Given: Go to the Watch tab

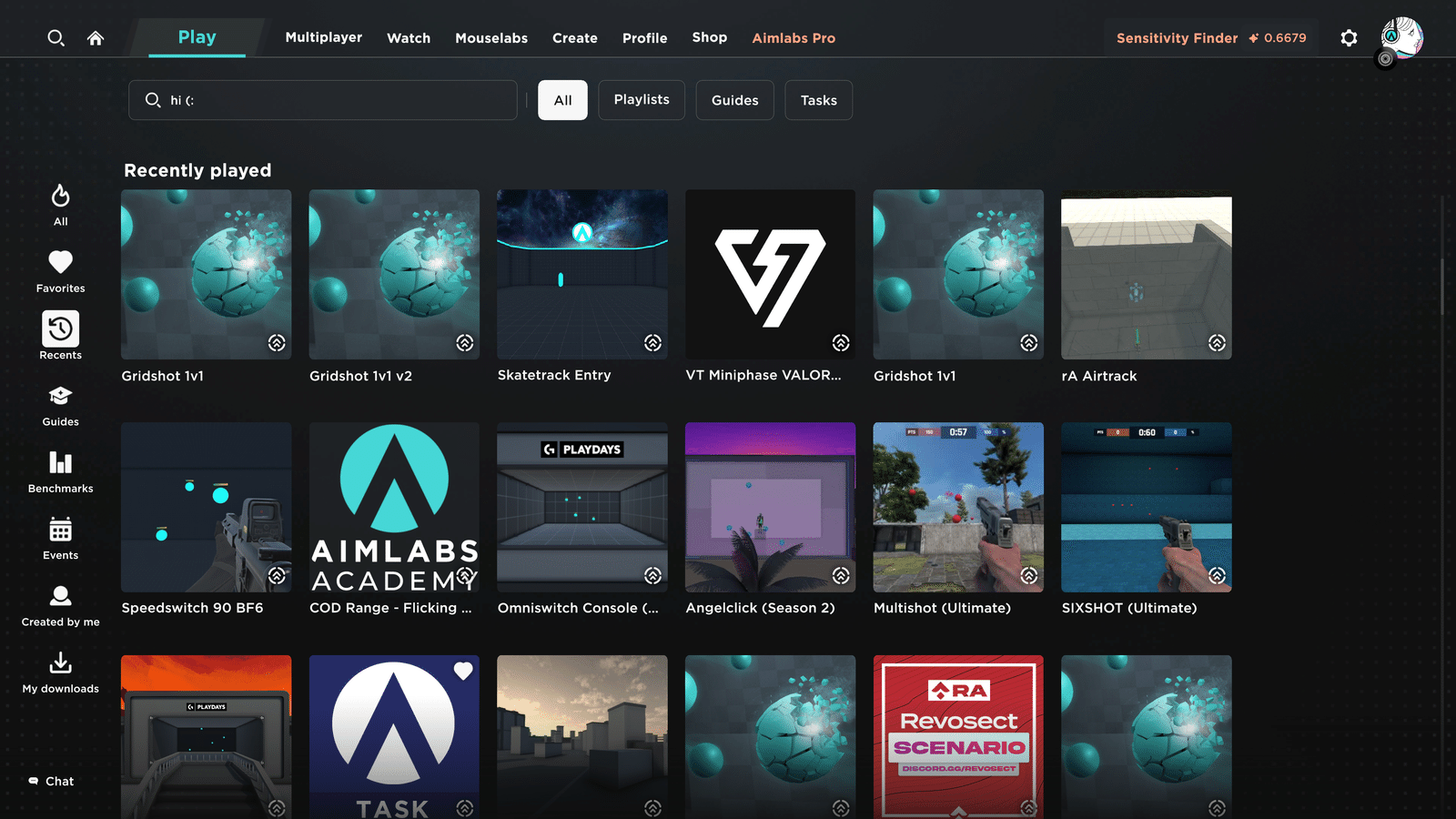Looking at the screenshot, I should (x=409, y=38).
